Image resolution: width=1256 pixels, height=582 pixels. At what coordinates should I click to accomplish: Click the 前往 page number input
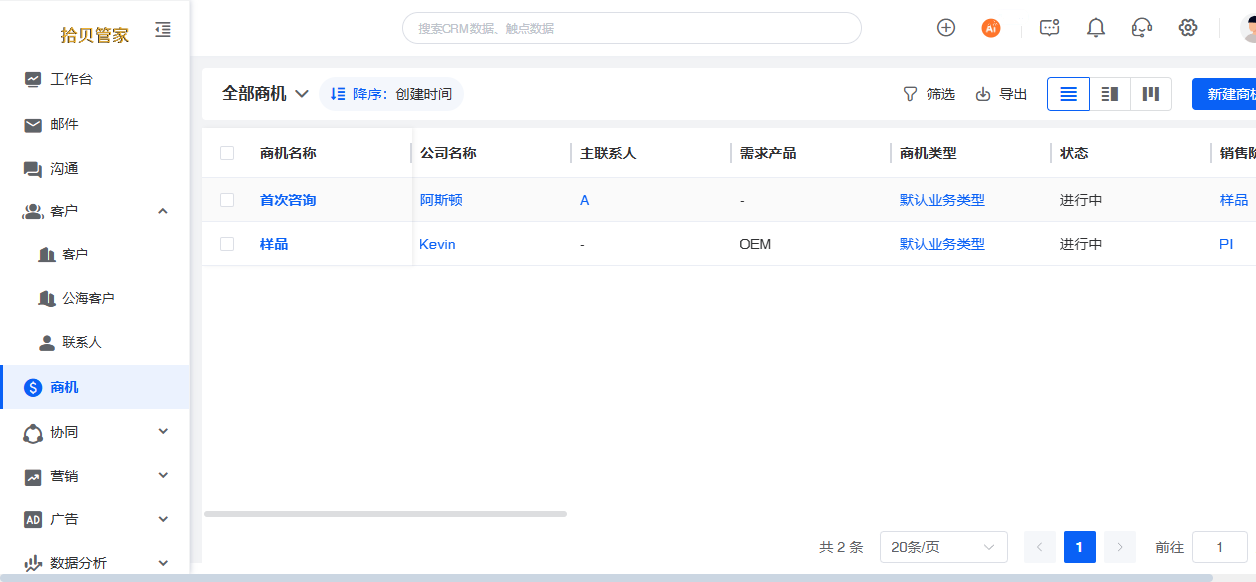(x=1220, y=547)
